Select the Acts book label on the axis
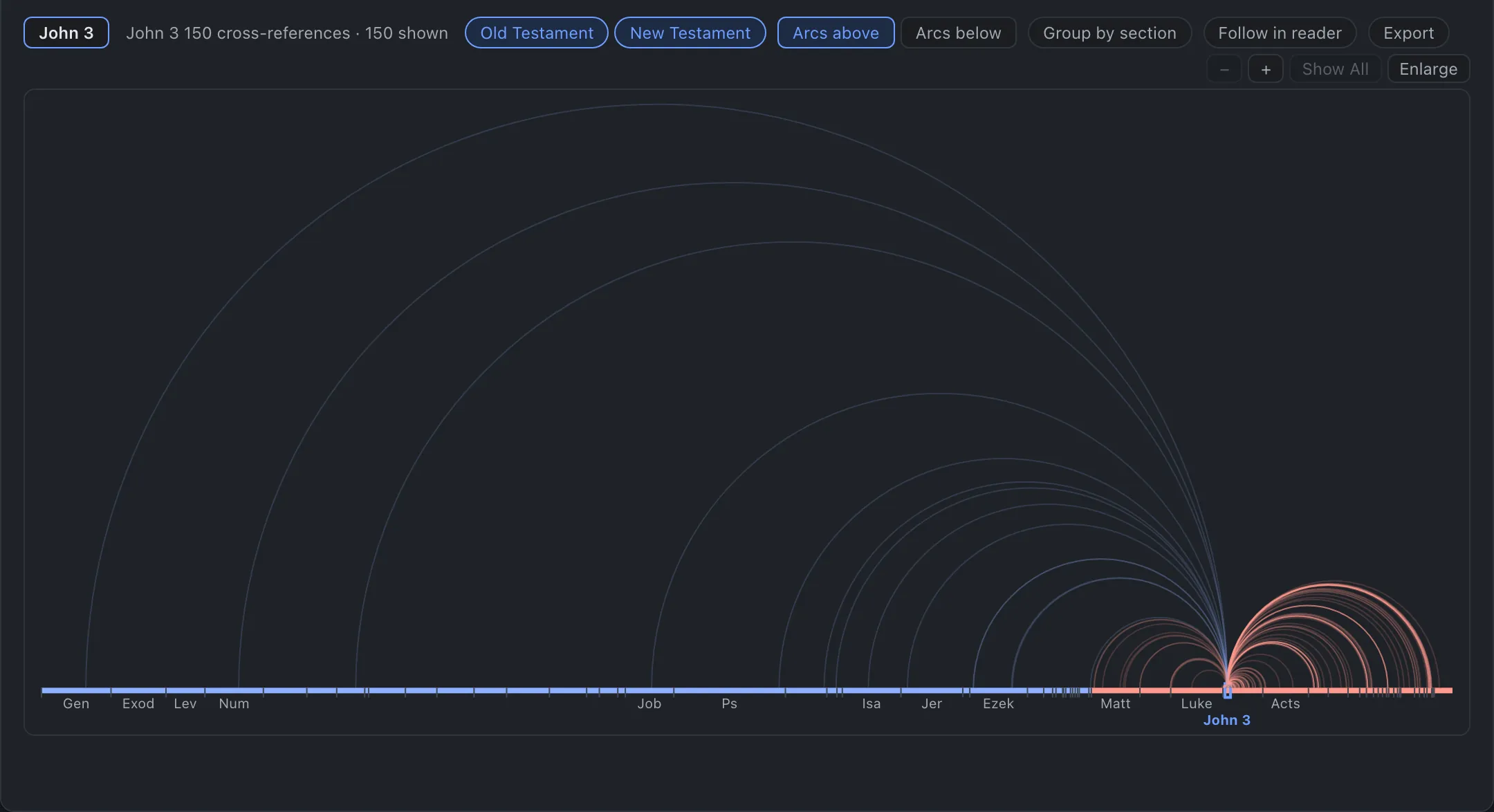Viewport: 1494px width, 812px height. (1285, 703)
